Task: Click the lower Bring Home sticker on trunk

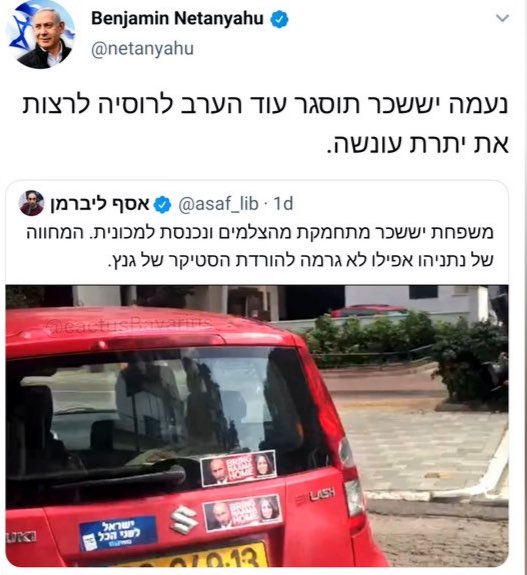Action: [243, 512]
